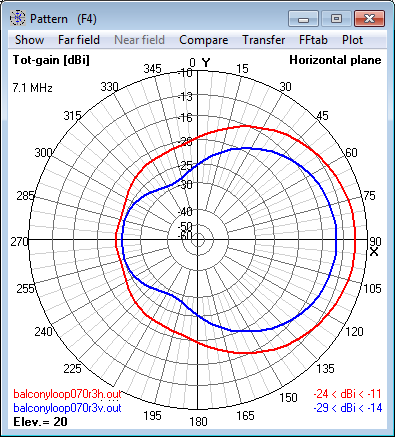Click the 345 degree azimuth label
The image size is (395, 437).
point(152,69)
